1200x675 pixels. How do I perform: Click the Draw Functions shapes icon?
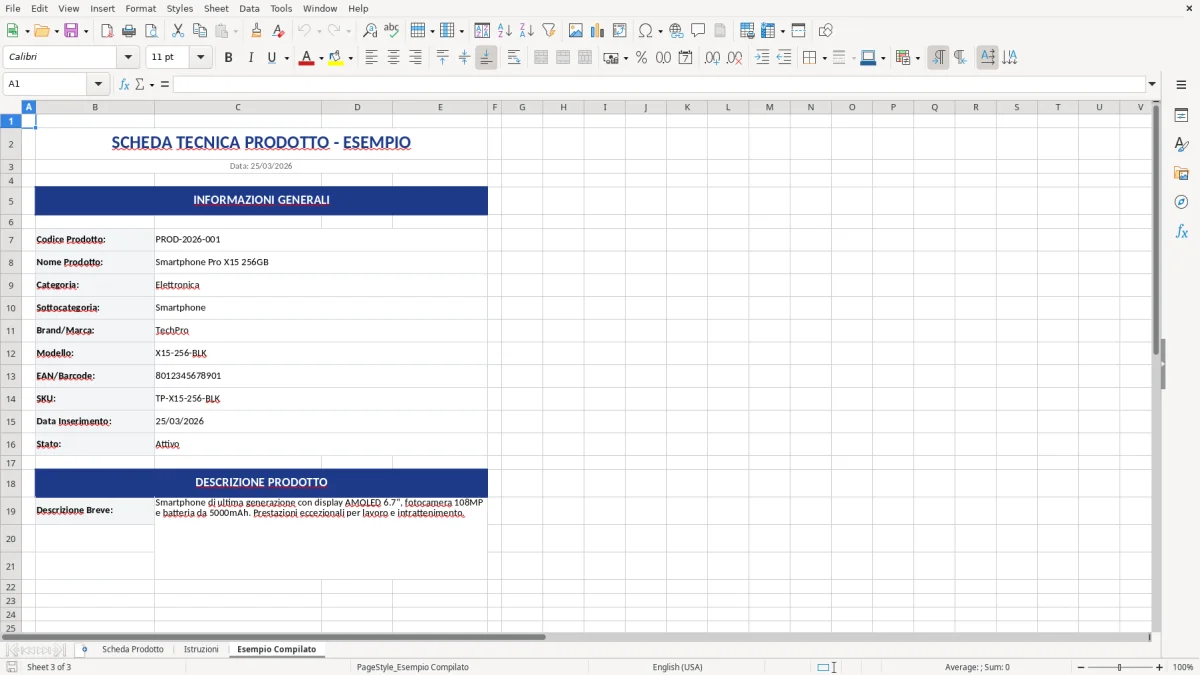click(x=825, y=31)
